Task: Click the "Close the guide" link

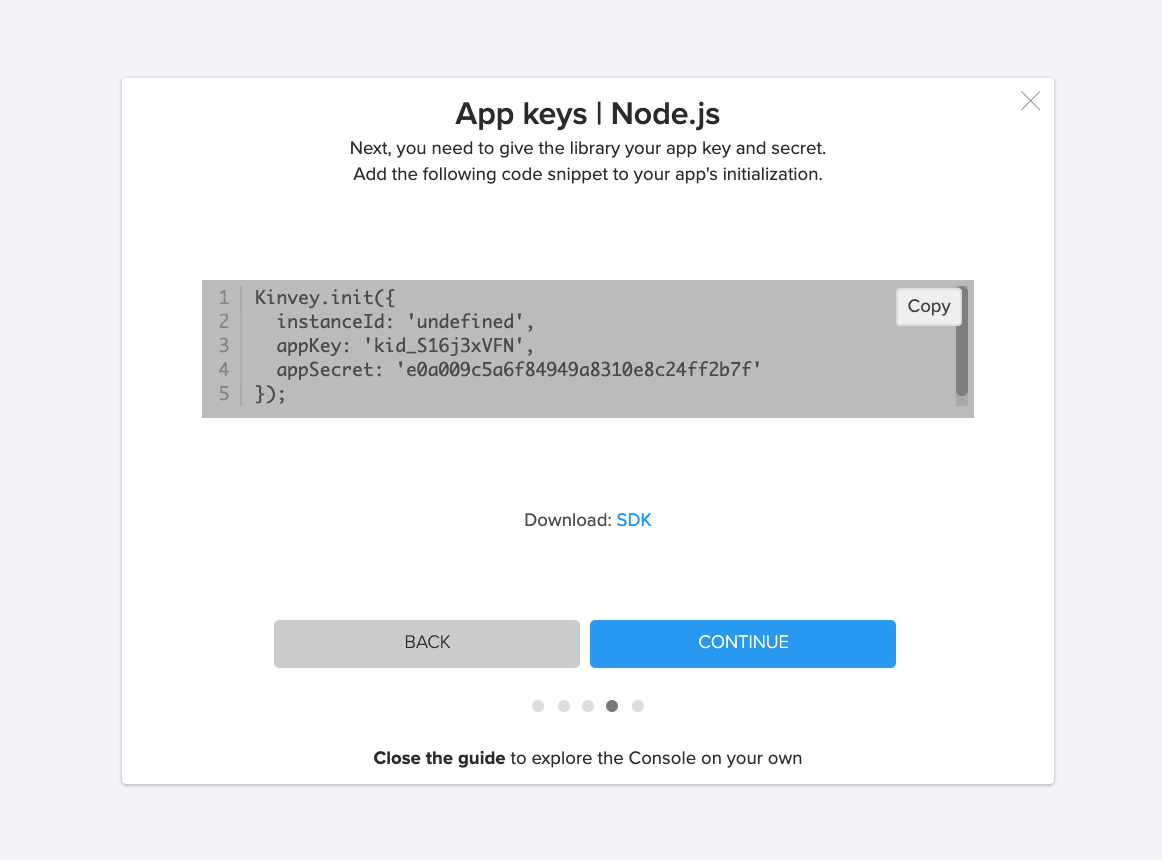Action: 439,758
